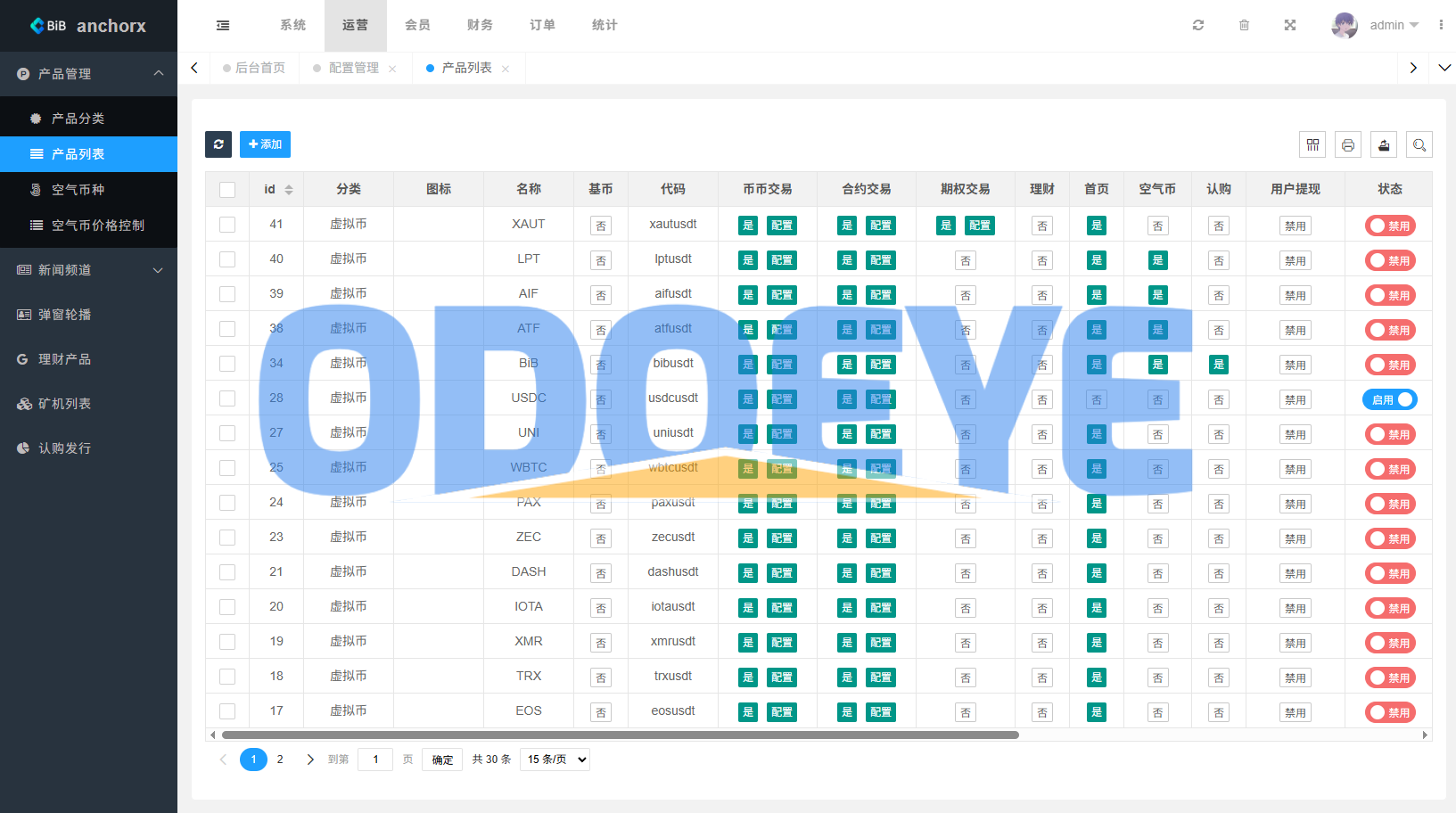Click the sidebar collapse menu icon
The height and width of the screenshot is (813, 1456).
[223, 25]
